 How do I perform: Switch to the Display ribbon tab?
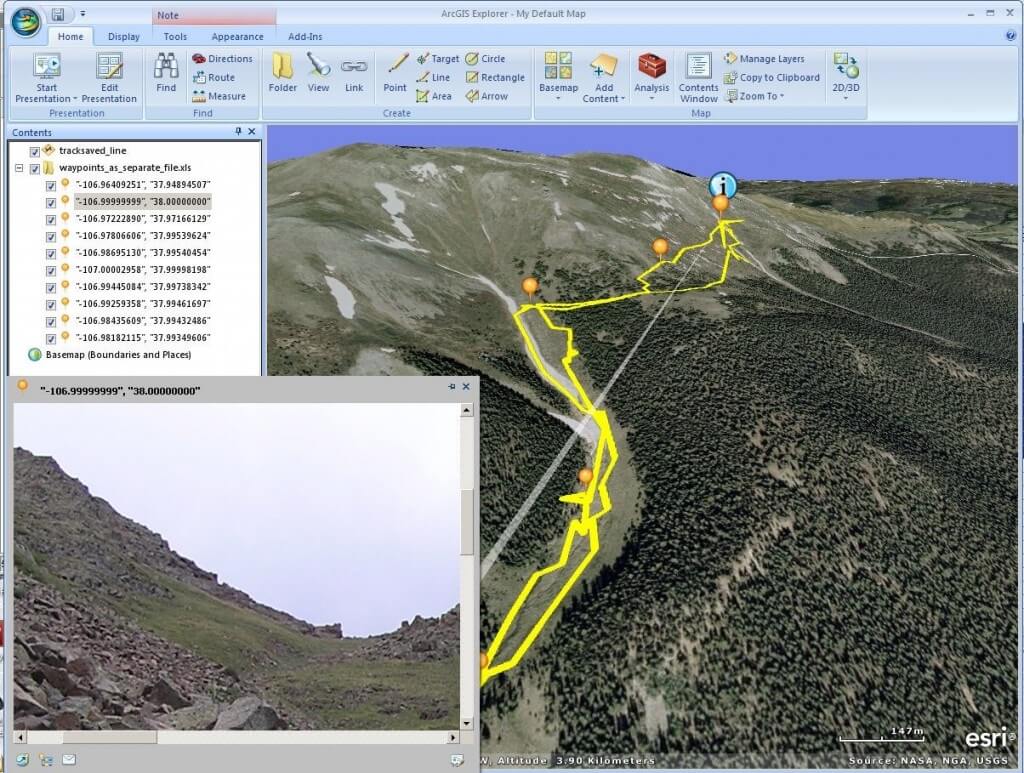[x=123, y=37]
